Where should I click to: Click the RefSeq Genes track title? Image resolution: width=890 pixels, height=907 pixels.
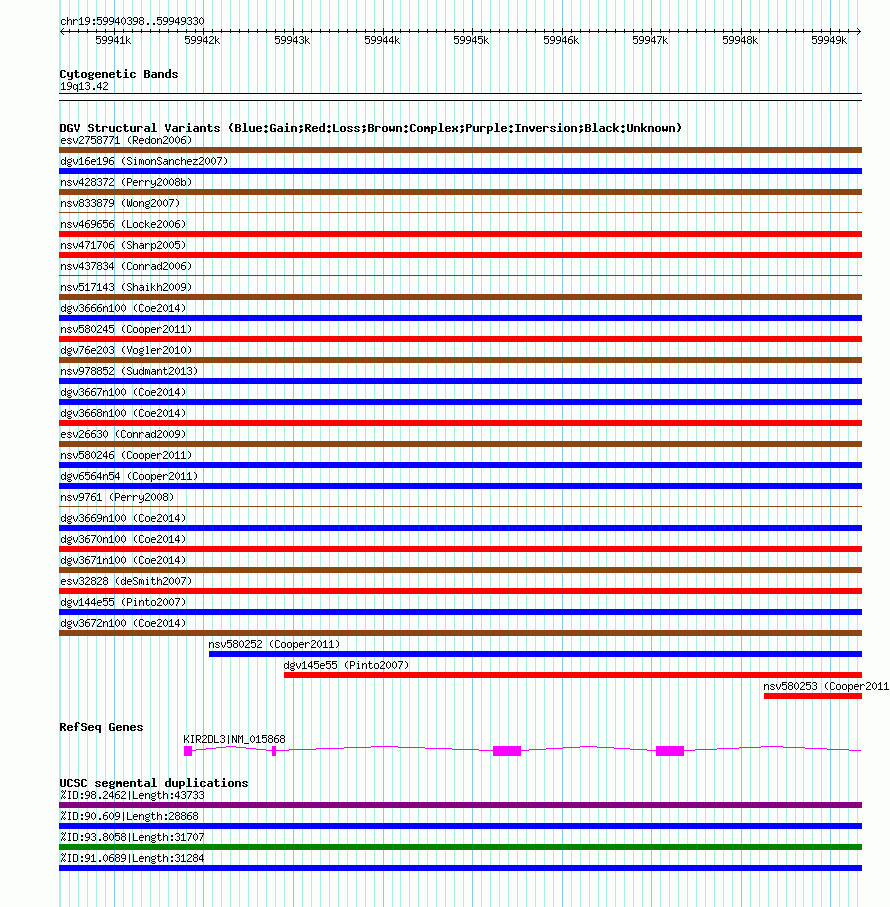[101, 727]
